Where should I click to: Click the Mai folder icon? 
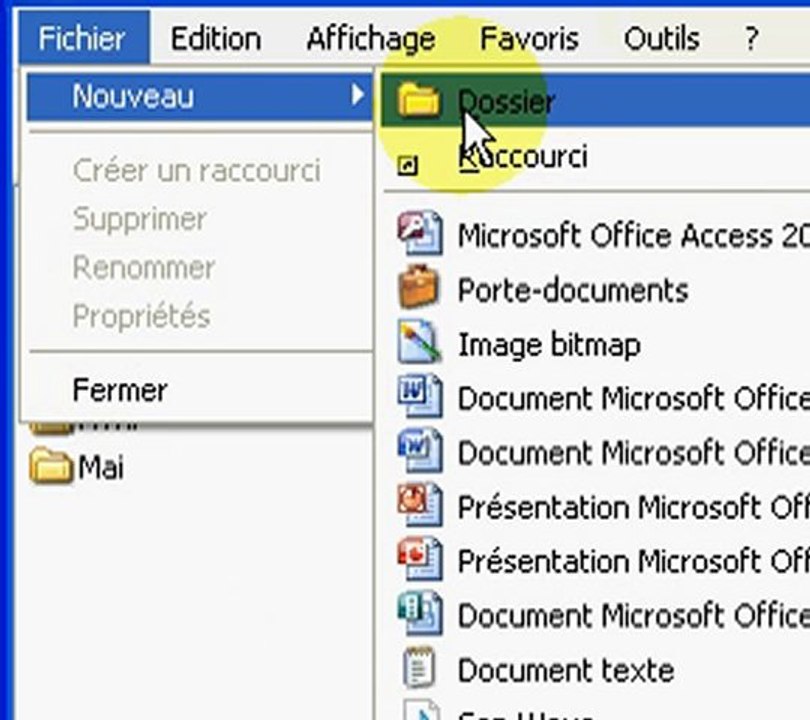pyautogui.click(x=50, y=467)
